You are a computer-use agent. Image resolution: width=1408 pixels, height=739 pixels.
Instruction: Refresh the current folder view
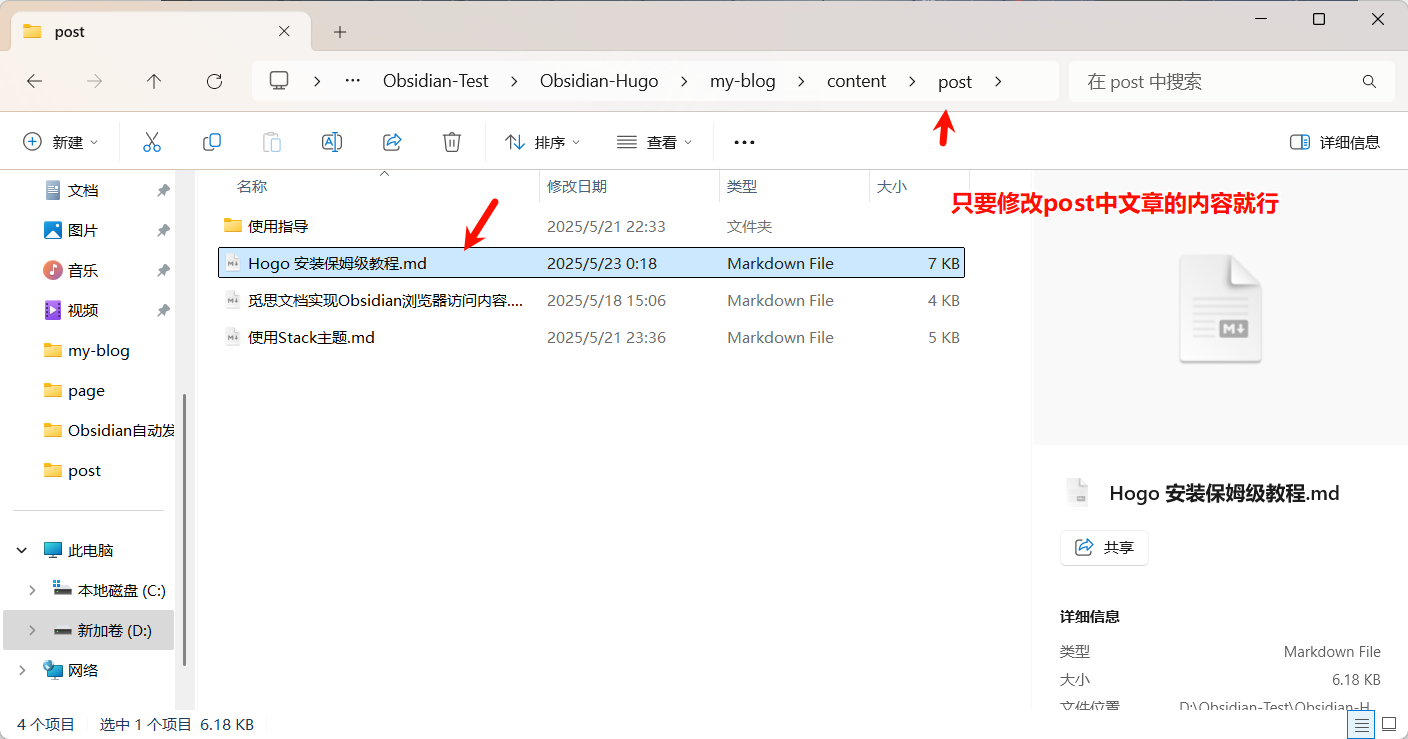click(214, 82)
